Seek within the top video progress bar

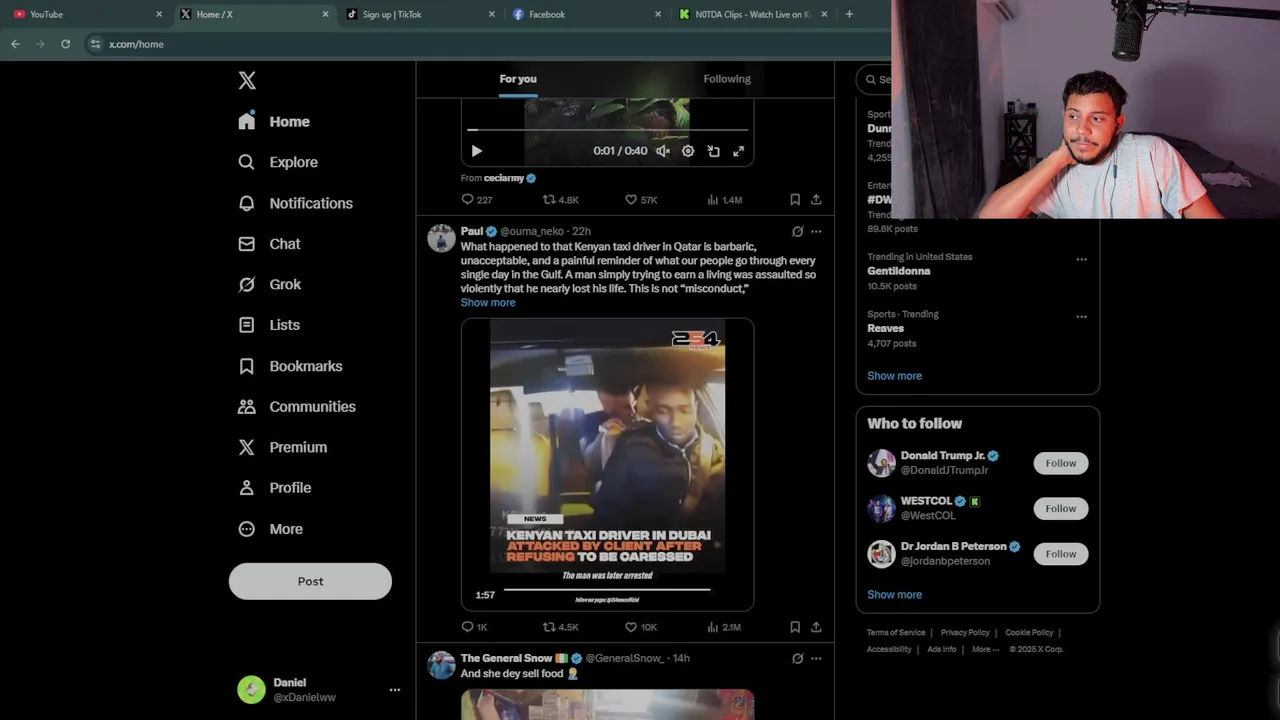[607, 130]
